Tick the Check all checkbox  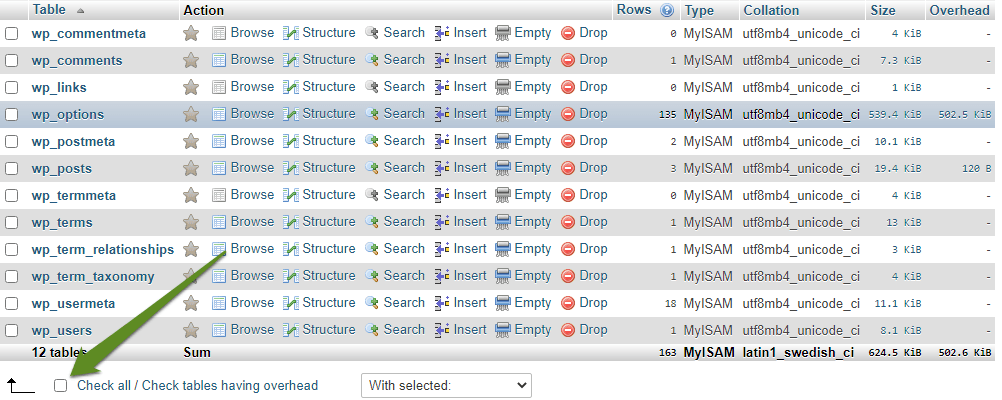click(60, 385)
